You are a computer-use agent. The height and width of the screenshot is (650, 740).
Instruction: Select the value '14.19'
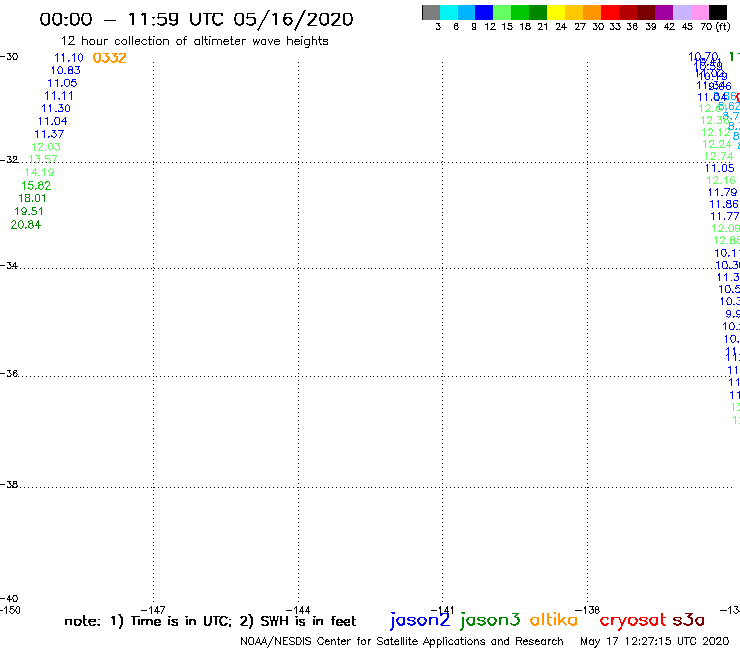[40, 172]
